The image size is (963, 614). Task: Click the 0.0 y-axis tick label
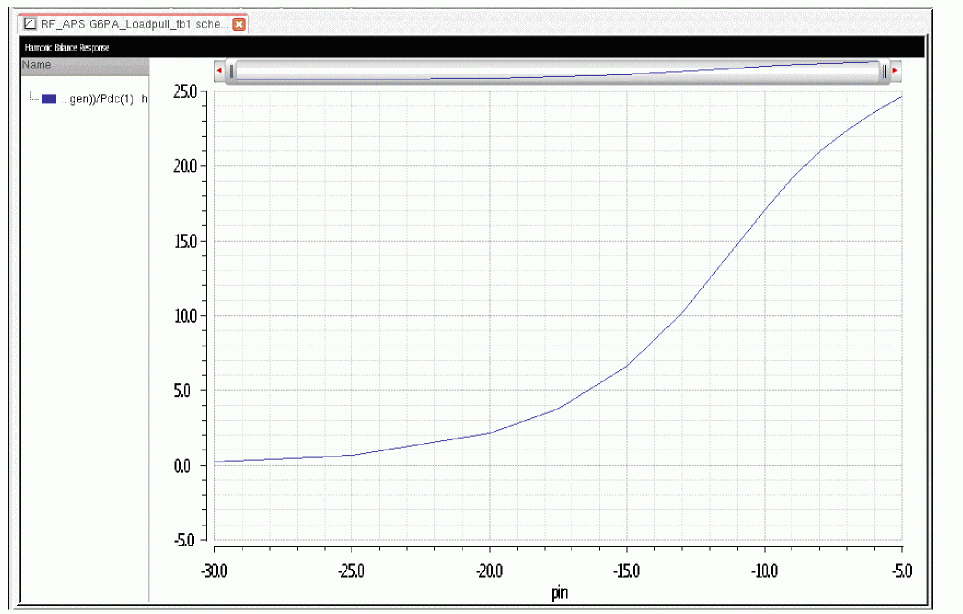point(182,466)
